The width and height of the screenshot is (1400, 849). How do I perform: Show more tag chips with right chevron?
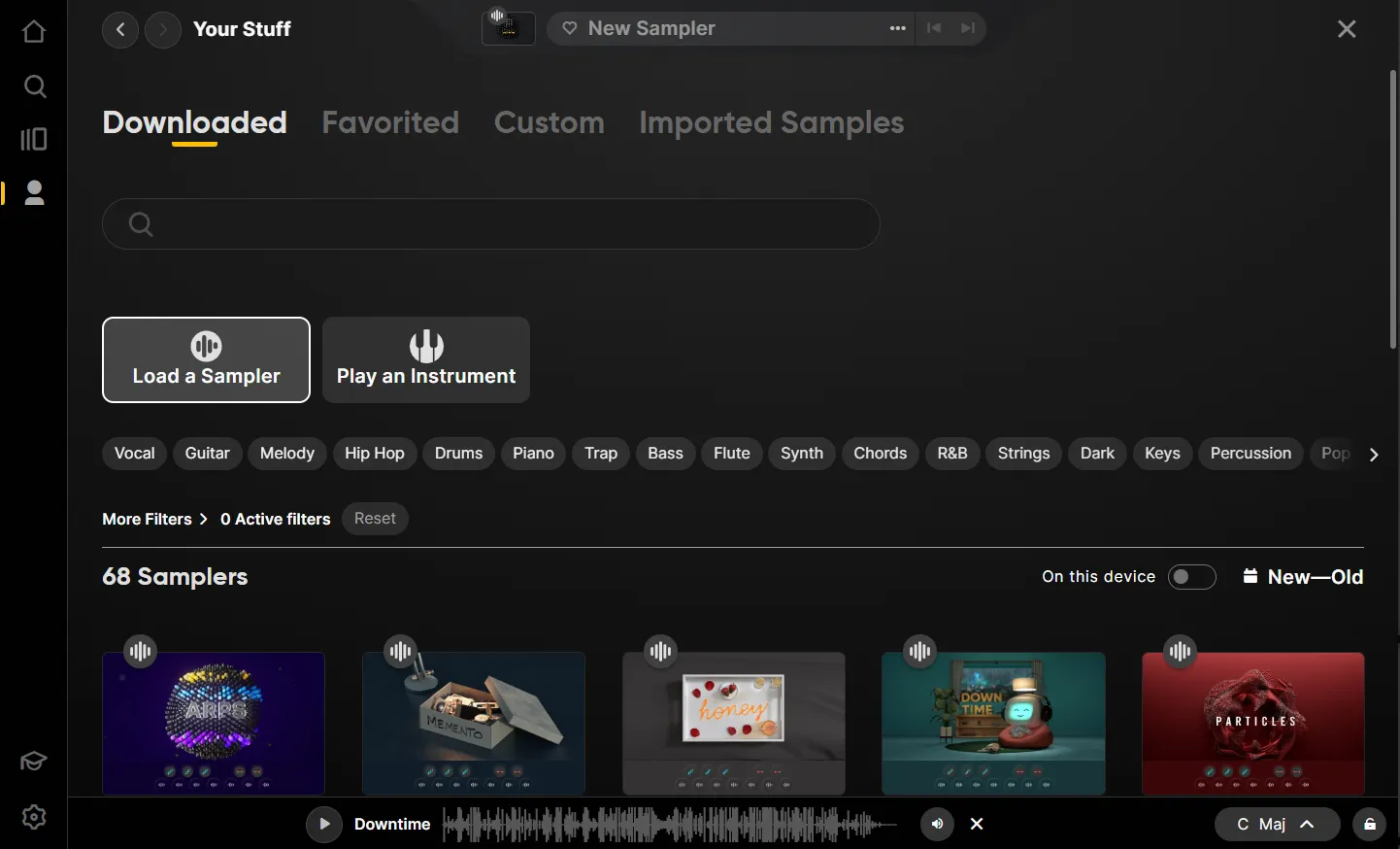click(x=1374, y=454)
